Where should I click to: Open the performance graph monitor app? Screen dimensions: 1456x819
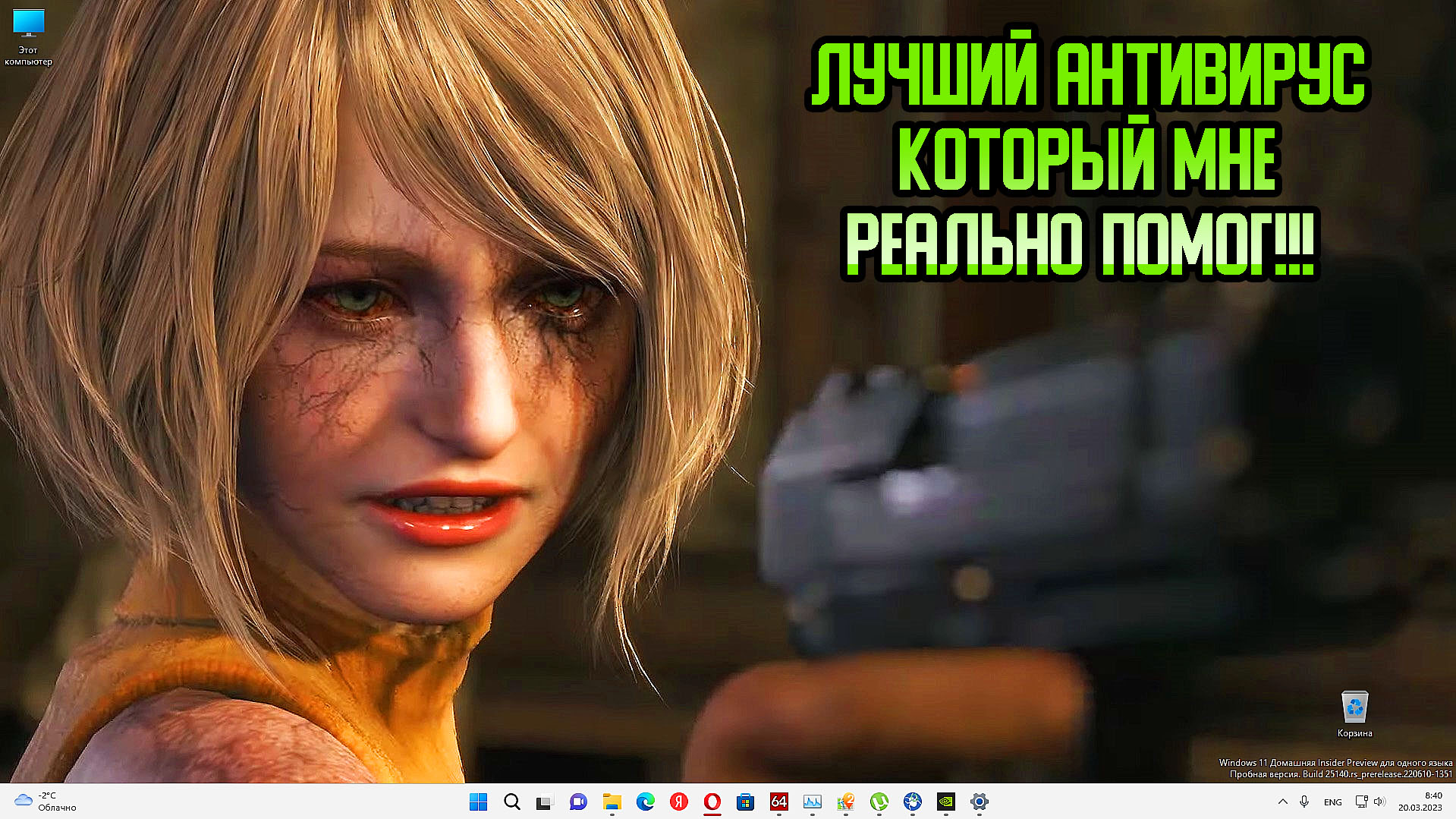pos(812,802)
